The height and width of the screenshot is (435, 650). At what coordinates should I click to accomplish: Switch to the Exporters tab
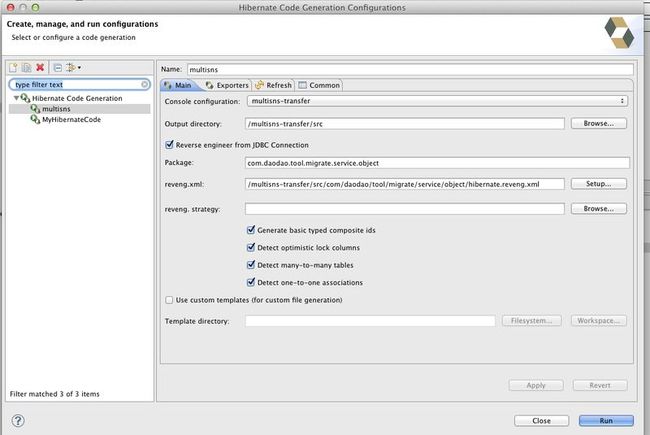coord(227,85)
